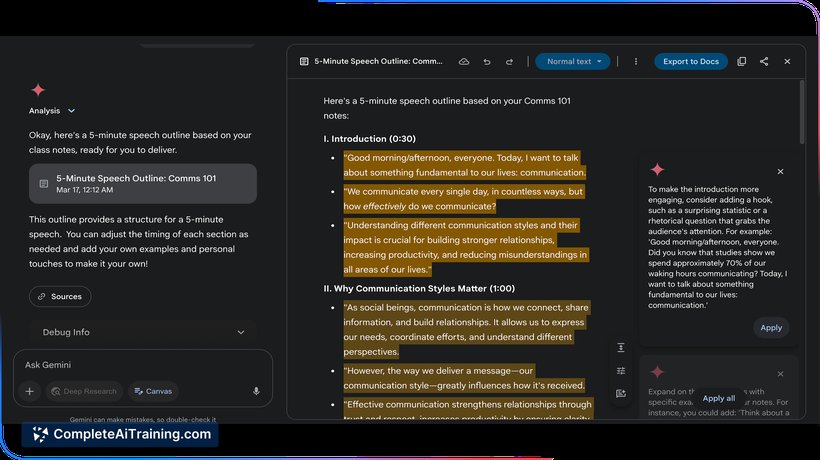Click the change tone sliders icon
The width and height of the screenshot is (820, 460).
click(x=621, y=371)
